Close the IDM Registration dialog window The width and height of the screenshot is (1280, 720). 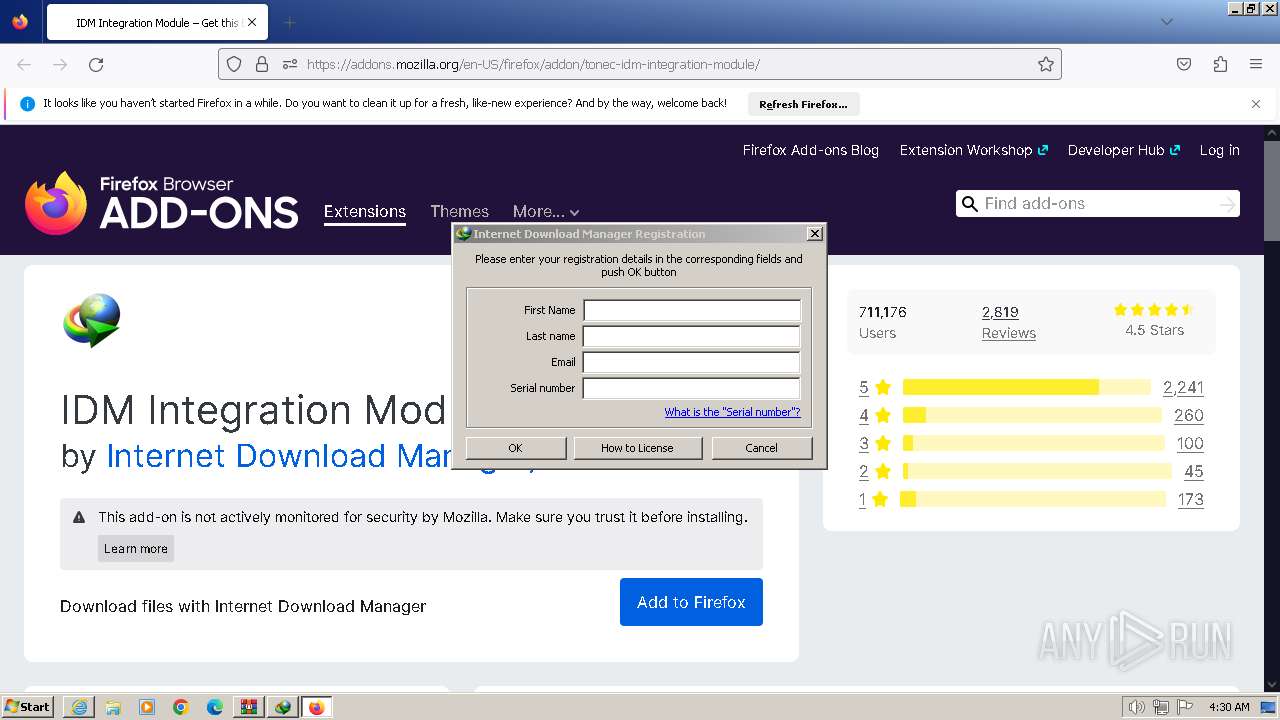click(x=815, y=233)
